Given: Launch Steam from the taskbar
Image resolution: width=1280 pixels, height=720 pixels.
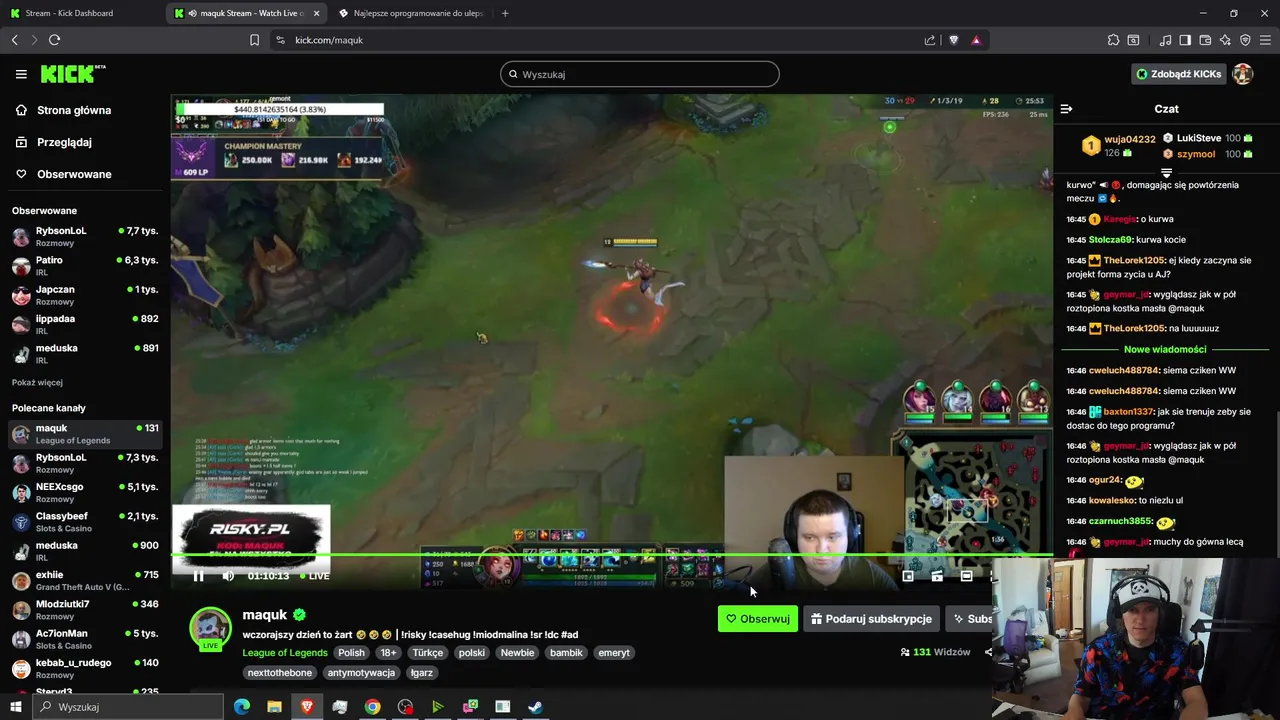Looking at the screenshot, I should click(x=535, y=707).
